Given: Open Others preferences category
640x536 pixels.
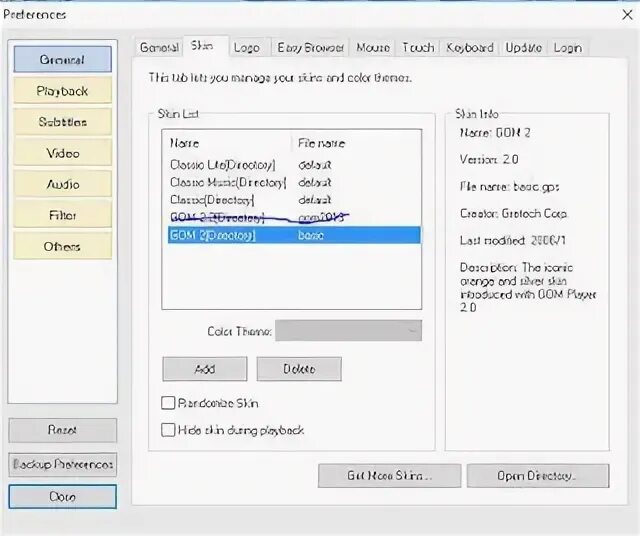Looking at the screenshot, I should (x=62, y=246).
